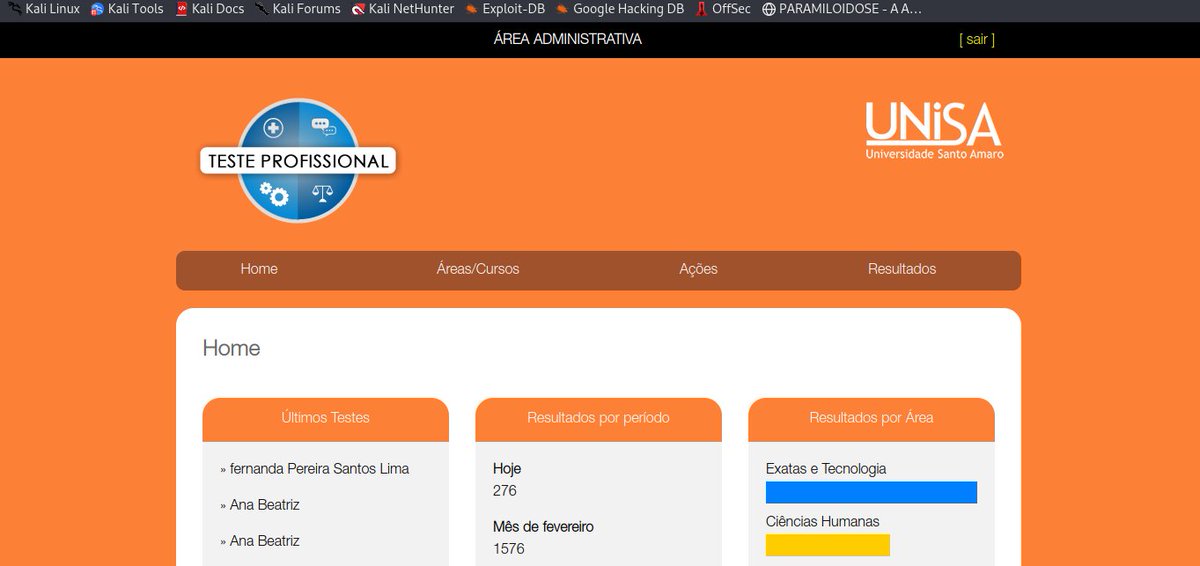Click the Resultados por período panel header
The image size is (1200, 566).
point(598,418)
